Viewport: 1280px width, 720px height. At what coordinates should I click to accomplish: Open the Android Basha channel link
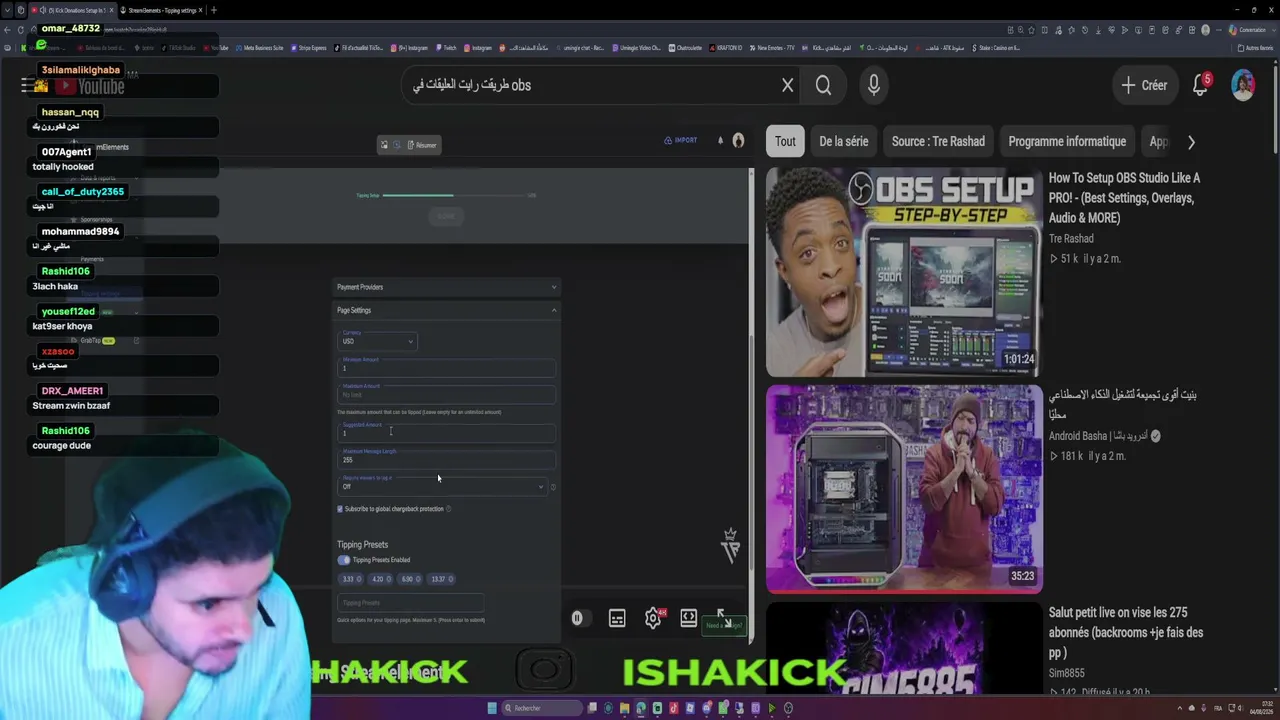click(1099, 436)
